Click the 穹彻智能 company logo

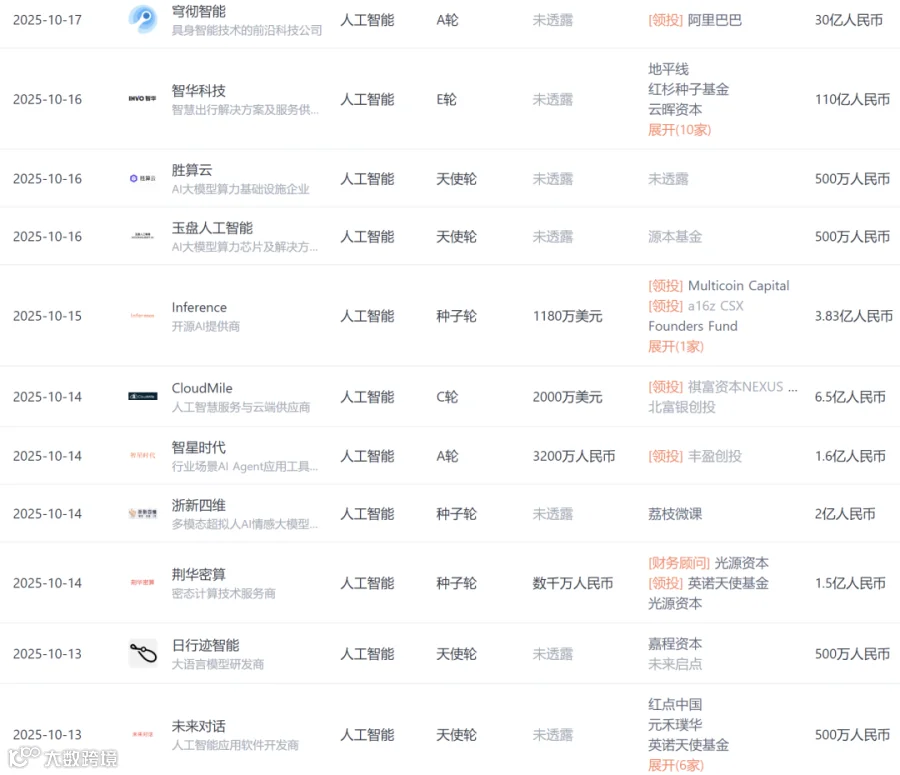click(142, 19)
